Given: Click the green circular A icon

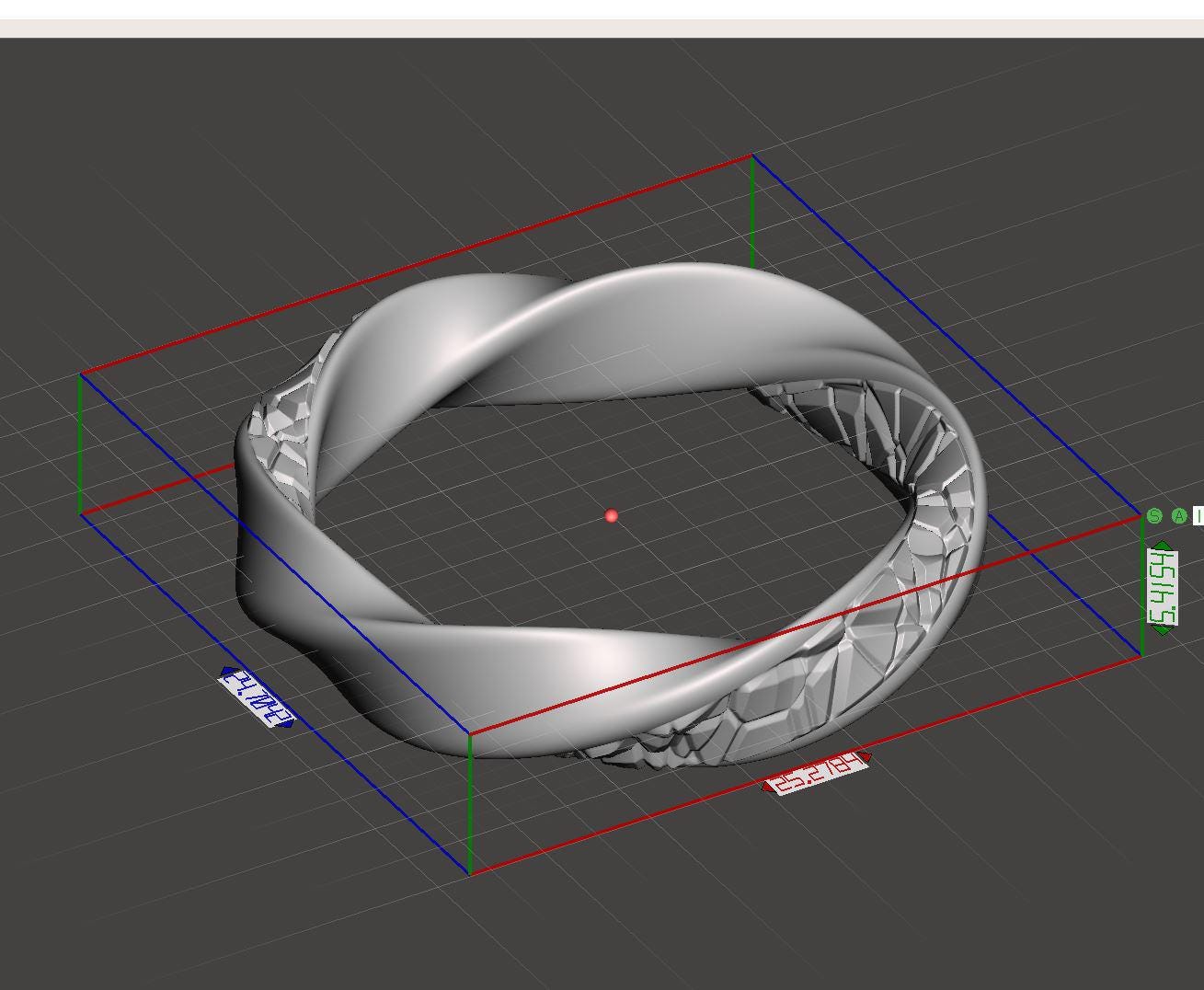Looking at the screenshot, I should tap(1179, 516).
